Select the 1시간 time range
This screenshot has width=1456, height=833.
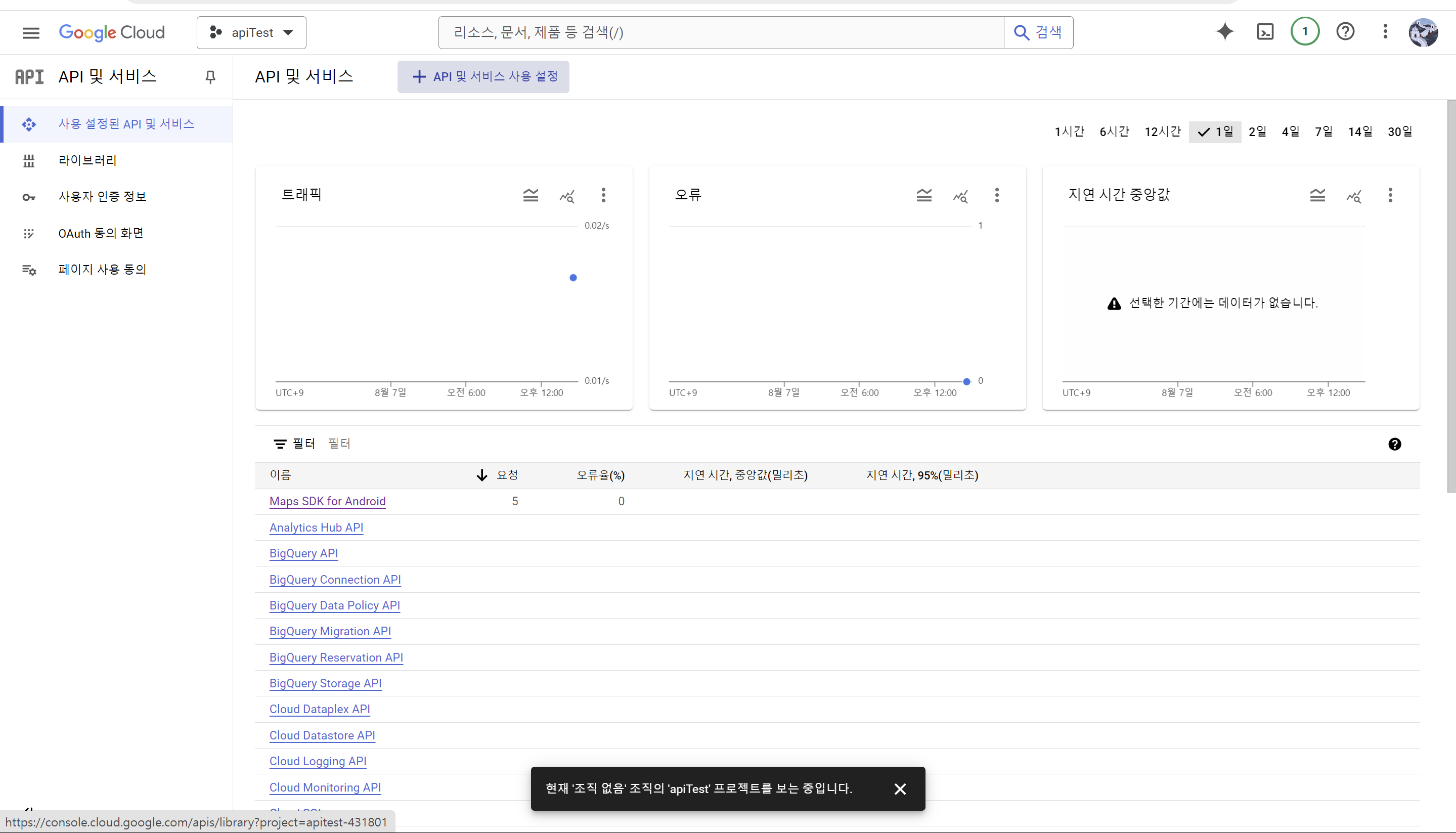(1070, 132)
